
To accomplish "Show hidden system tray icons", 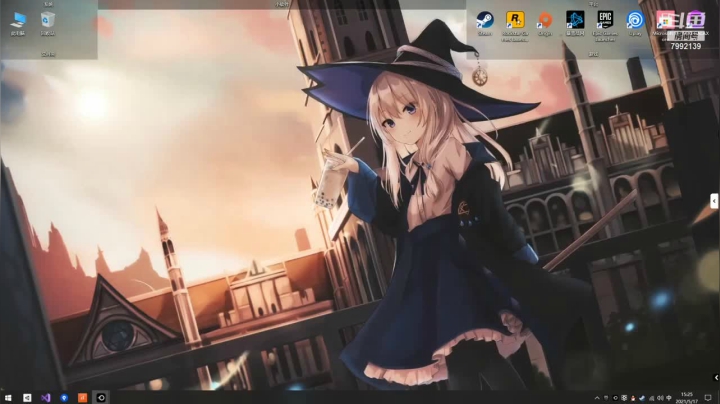I will click(x=597, y=398).
